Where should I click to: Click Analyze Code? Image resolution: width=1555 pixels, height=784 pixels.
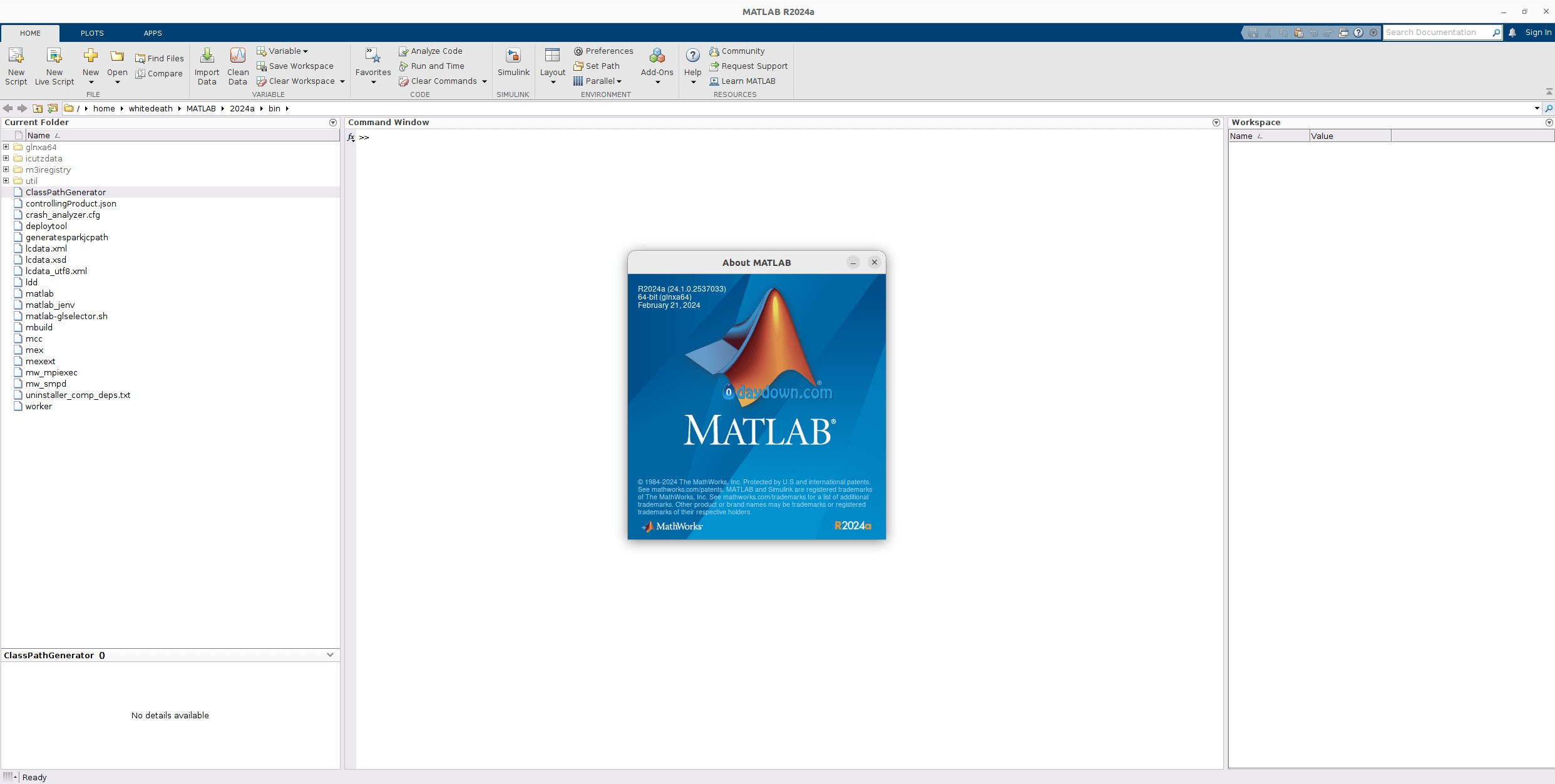pos(431,51)
